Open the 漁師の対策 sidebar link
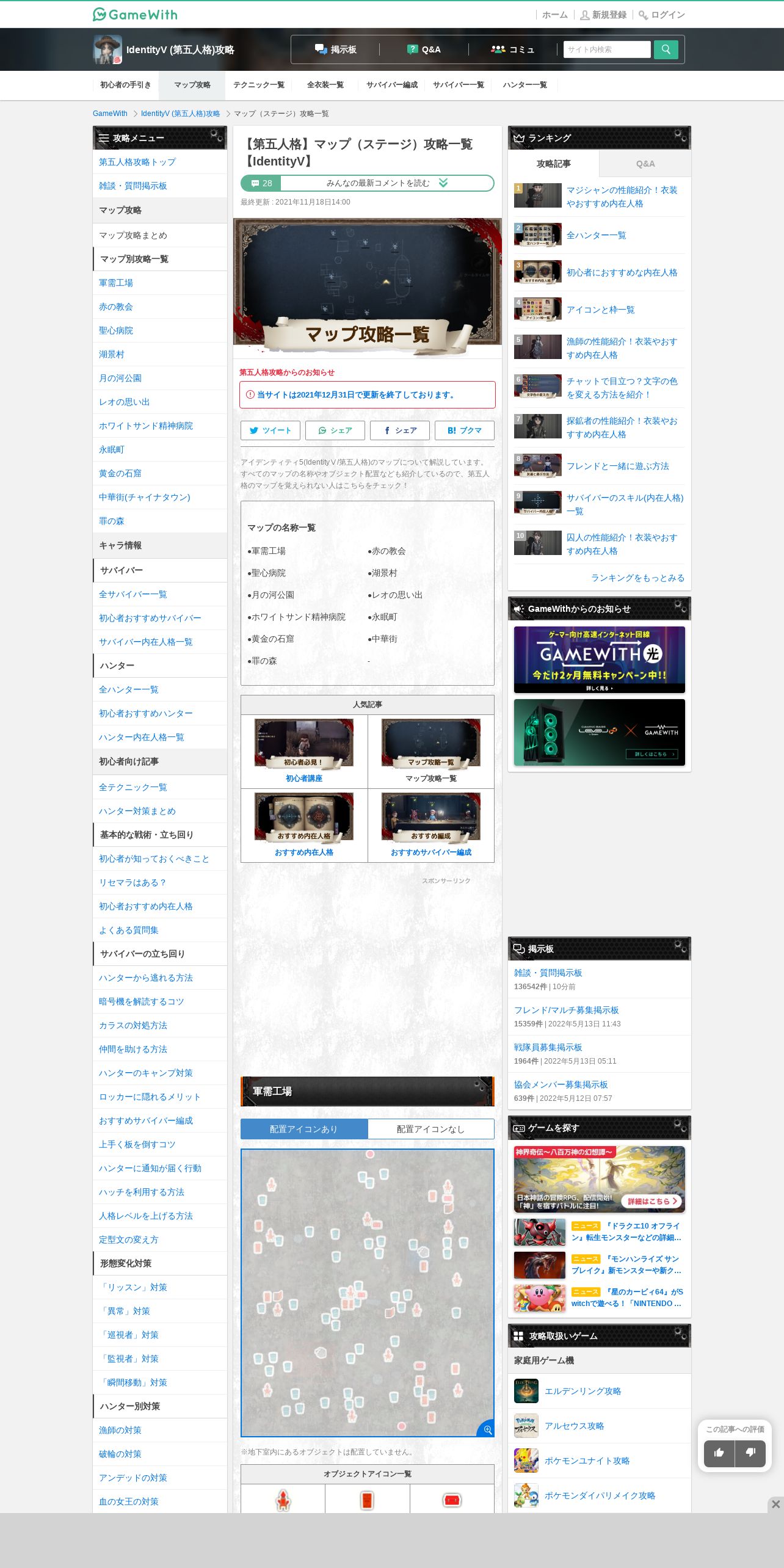784x1568 pixels. coord(160,1430)
